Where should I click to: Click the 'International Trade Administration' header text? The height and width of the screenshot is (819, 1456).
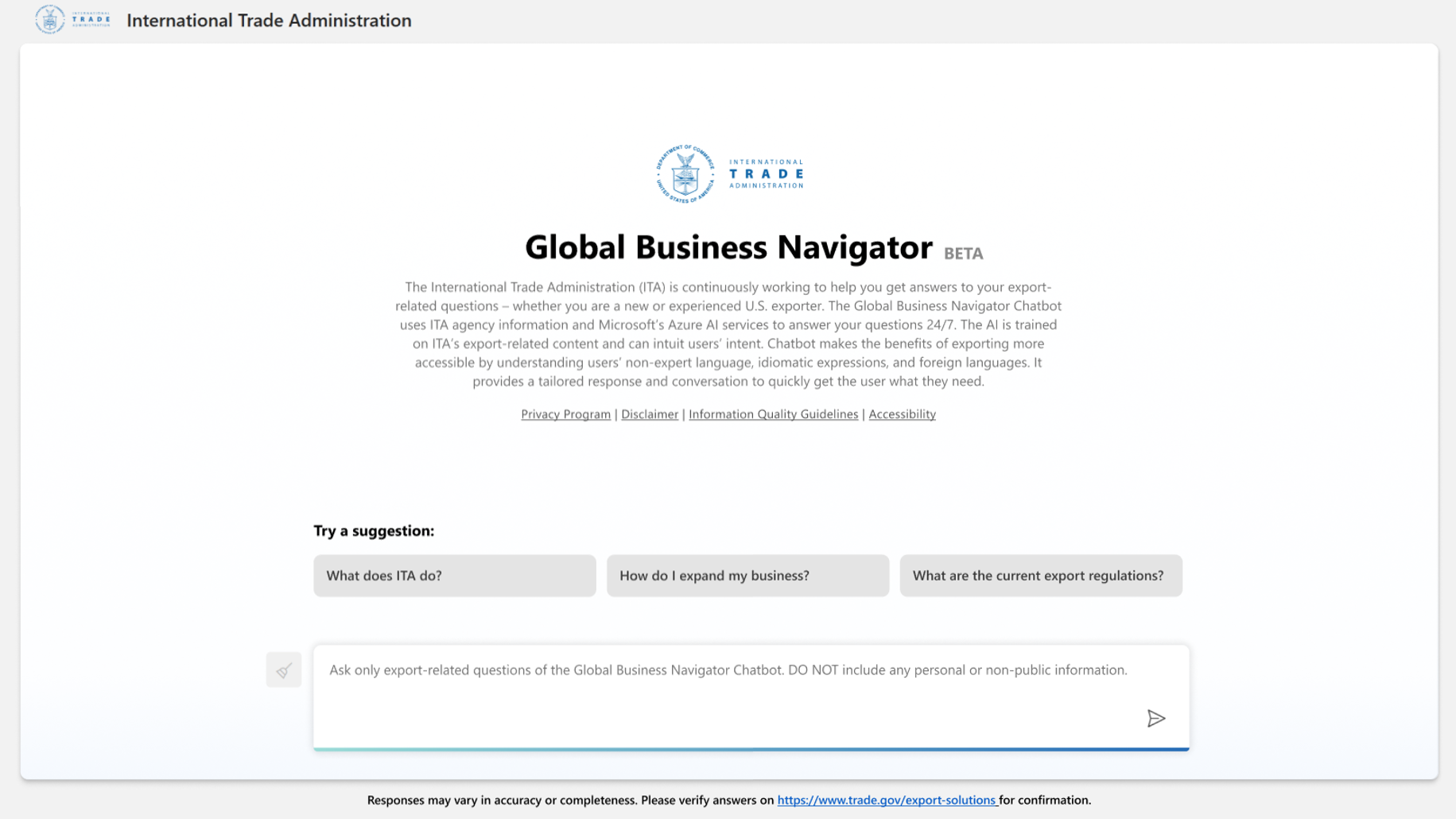point(269,20)
